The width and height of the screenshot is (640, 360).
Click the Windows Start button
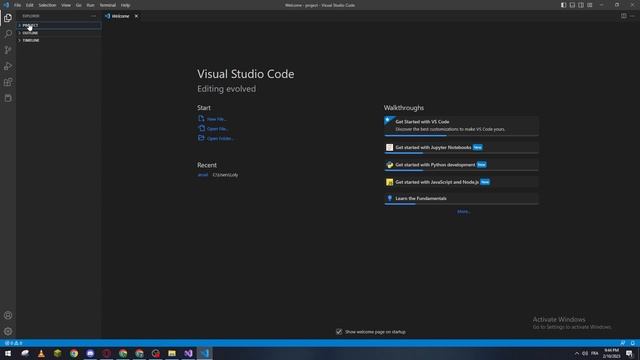coord(8,353)
